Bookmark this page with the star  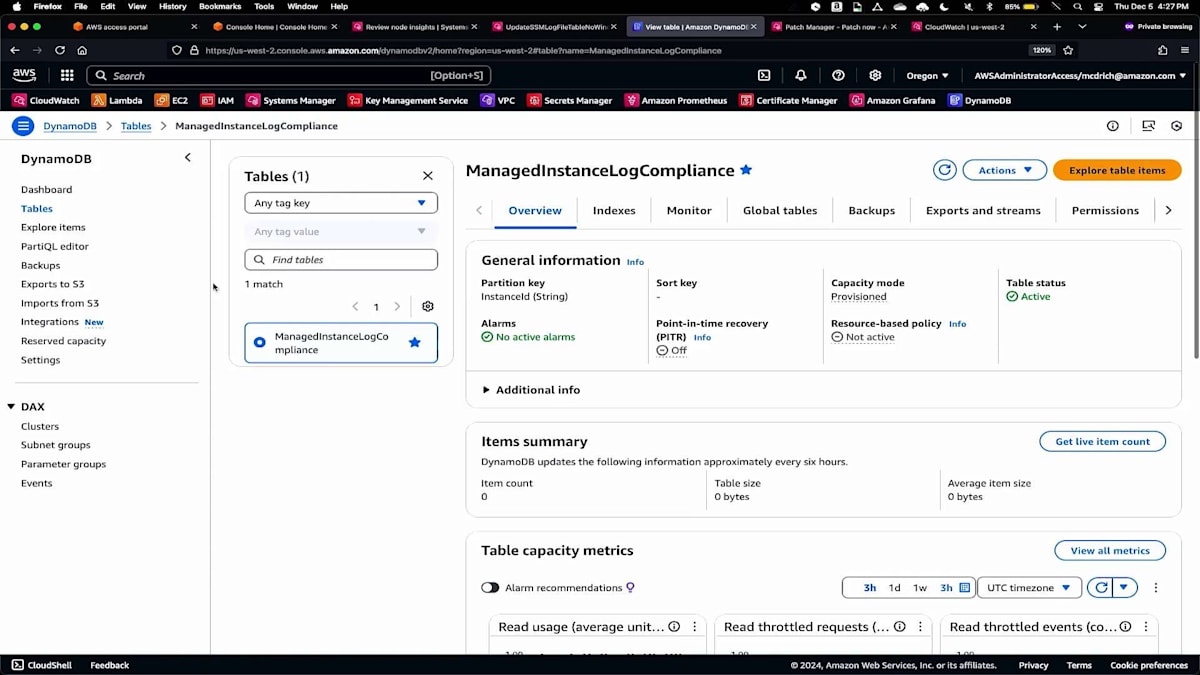(1068, 50)
